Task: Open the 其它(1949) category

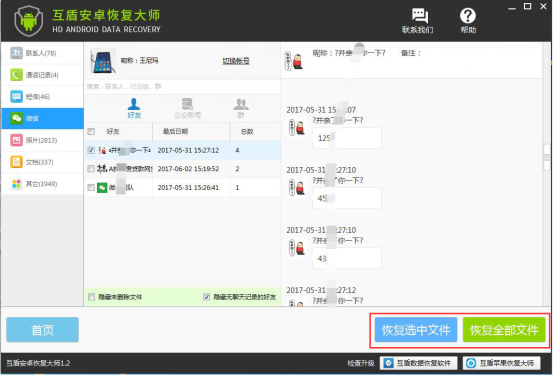Action: tap(42, 184)
